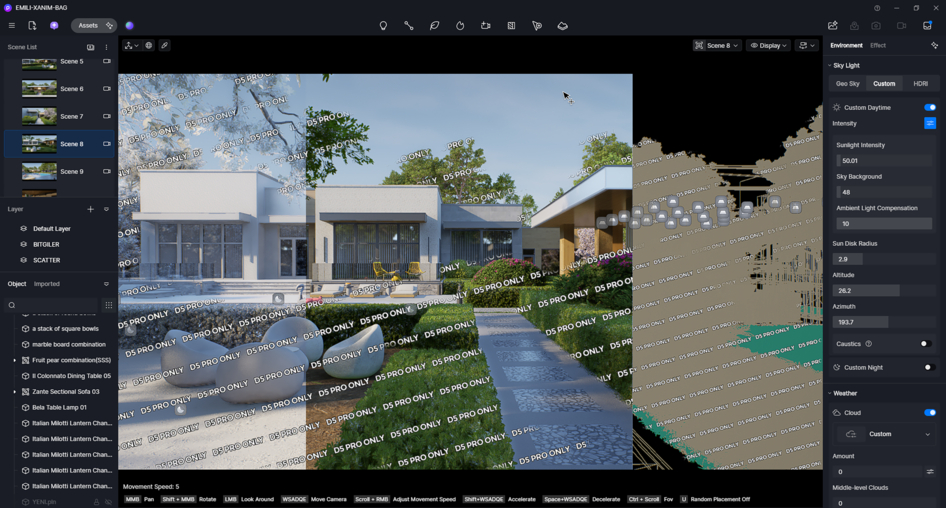Select the leaf vegetation tool

pyautogui.click(x=434, y=25)
